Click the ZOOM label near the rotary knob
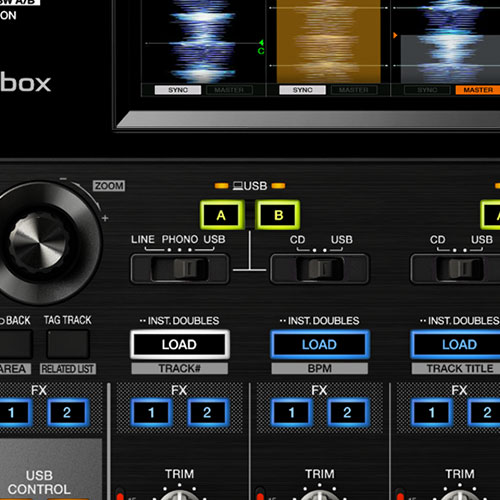 109,186
